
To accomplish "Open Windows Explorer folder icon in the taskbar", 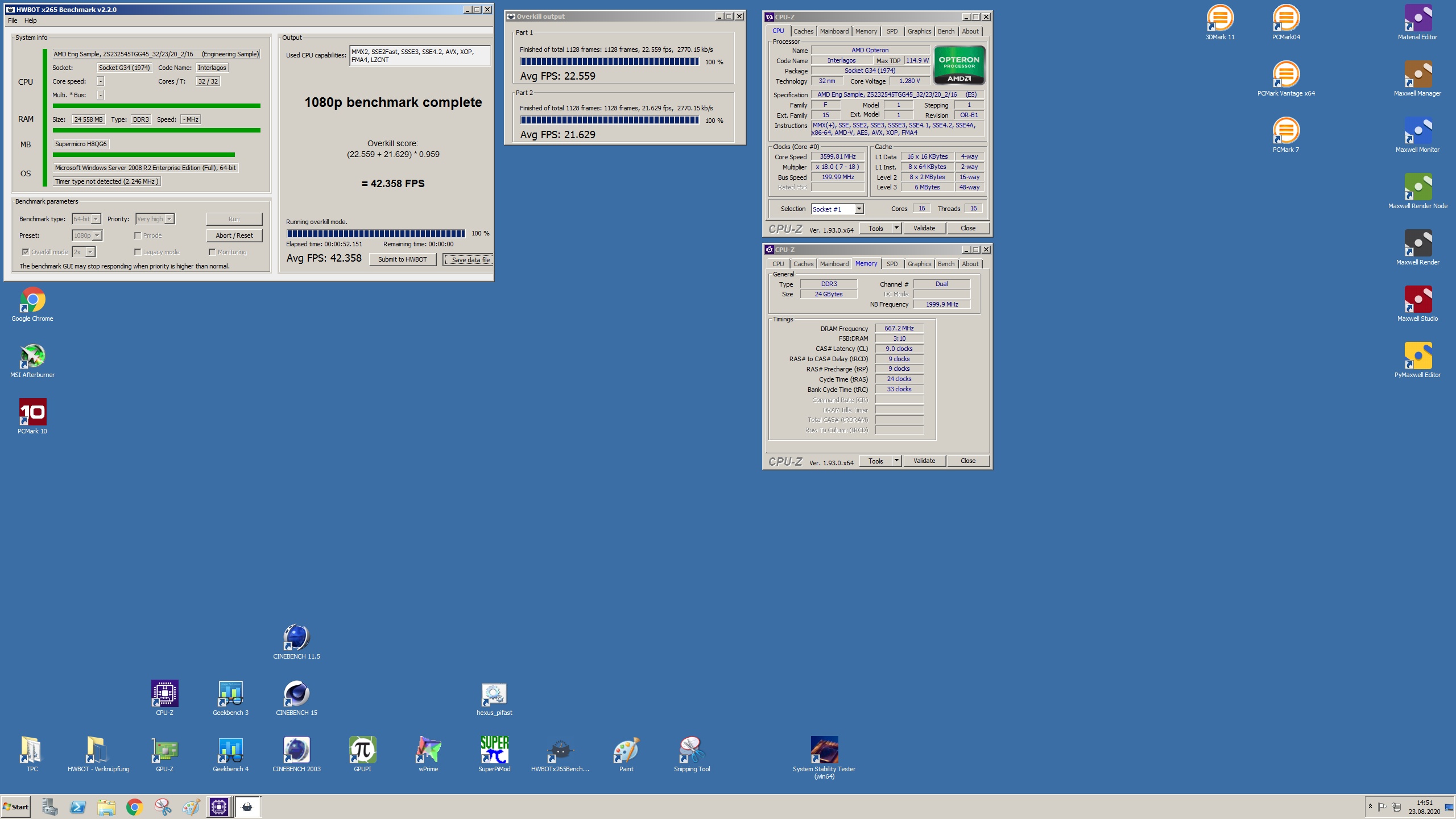I will [106, 807].
